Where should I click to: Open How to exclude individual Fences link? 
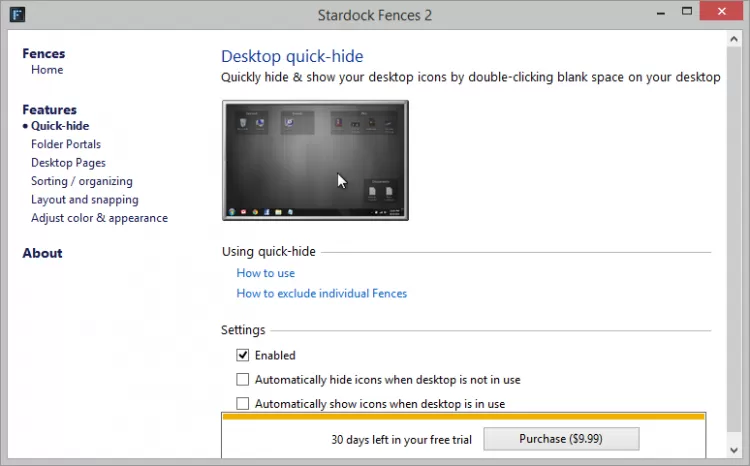click(322, 294)
